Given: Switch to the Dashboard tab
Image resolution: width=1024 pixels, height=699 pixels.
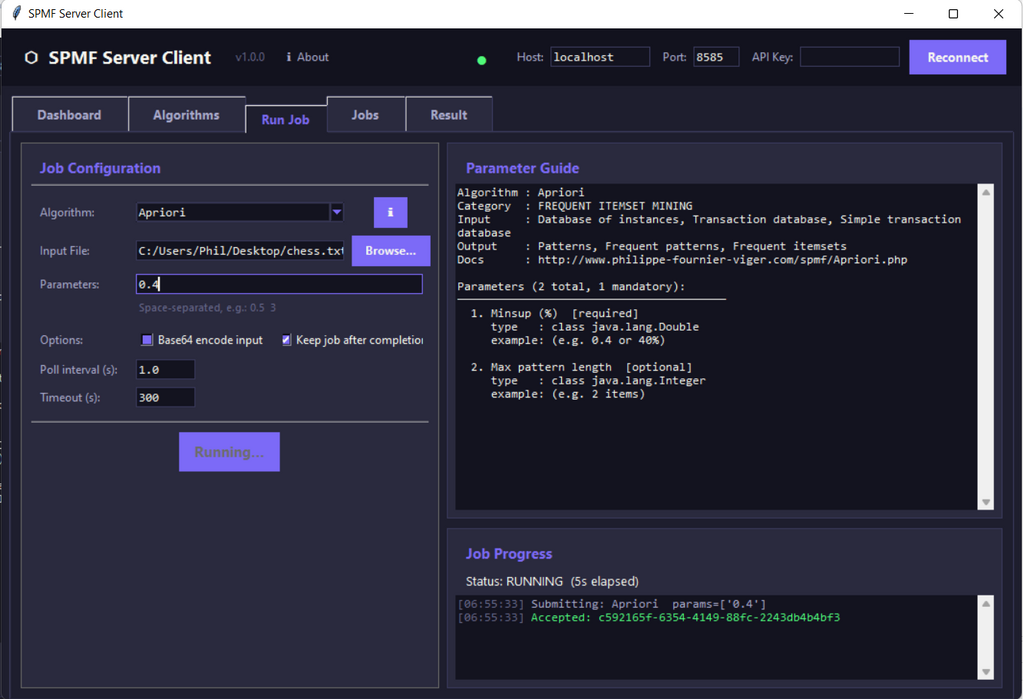Looking at the screenshot, I should point(69,115).
